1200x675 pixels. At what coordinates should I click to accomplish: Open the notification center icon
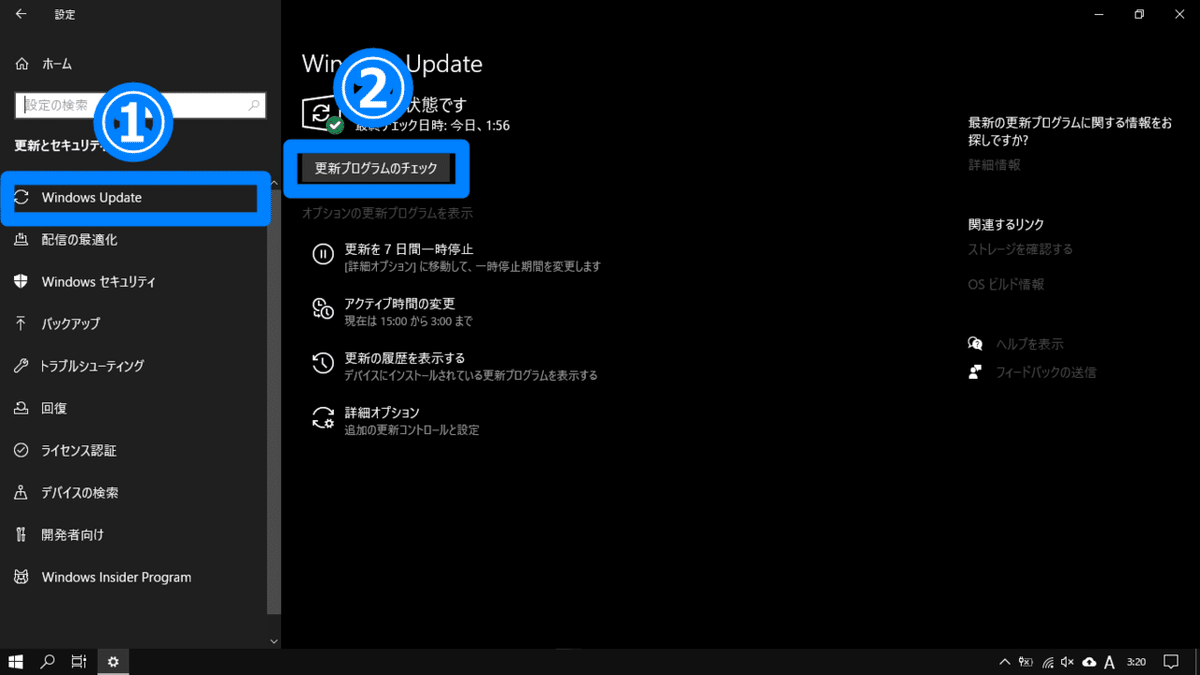(1171, 662)
